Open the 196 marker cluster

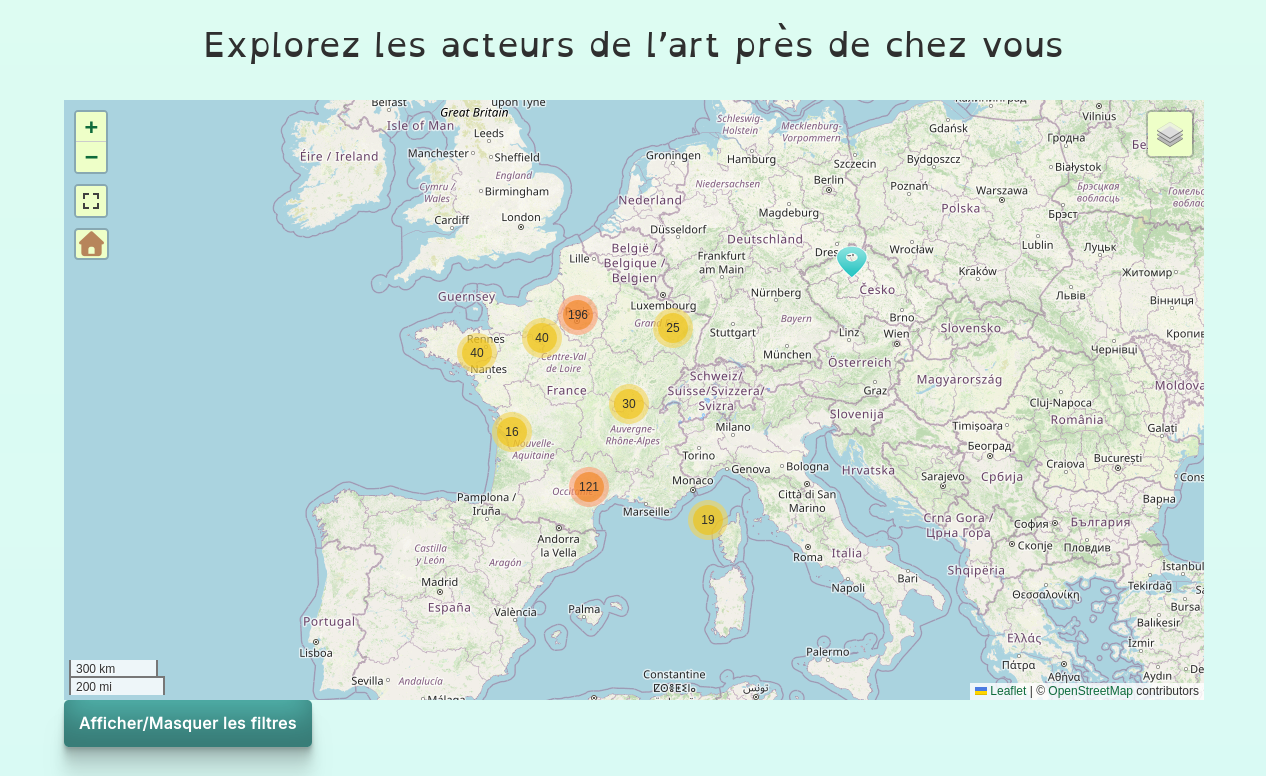(x=578, y=315)
